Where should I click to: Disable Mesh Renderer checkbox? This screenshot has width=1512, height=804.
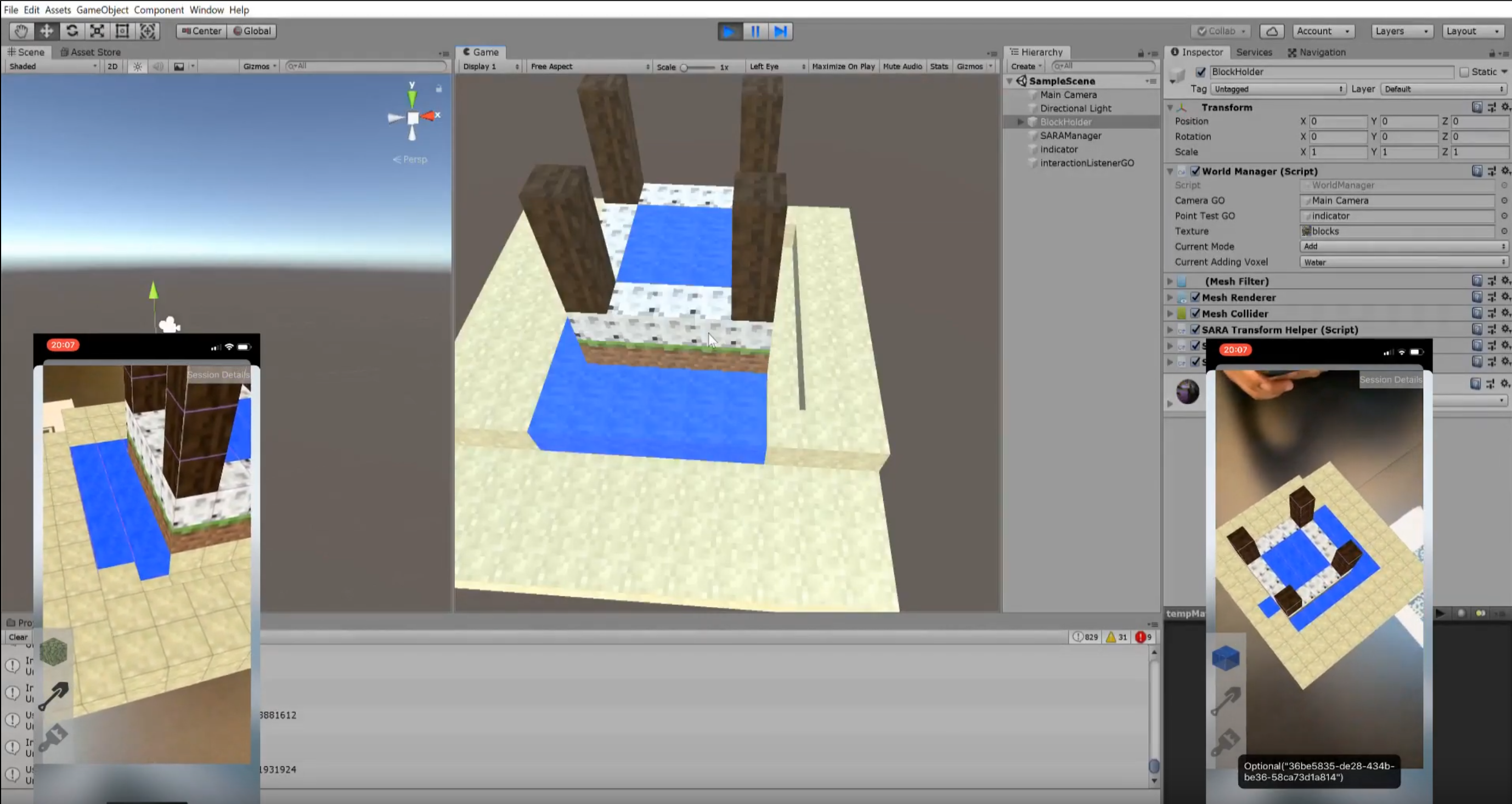(x=1195, y=297)
